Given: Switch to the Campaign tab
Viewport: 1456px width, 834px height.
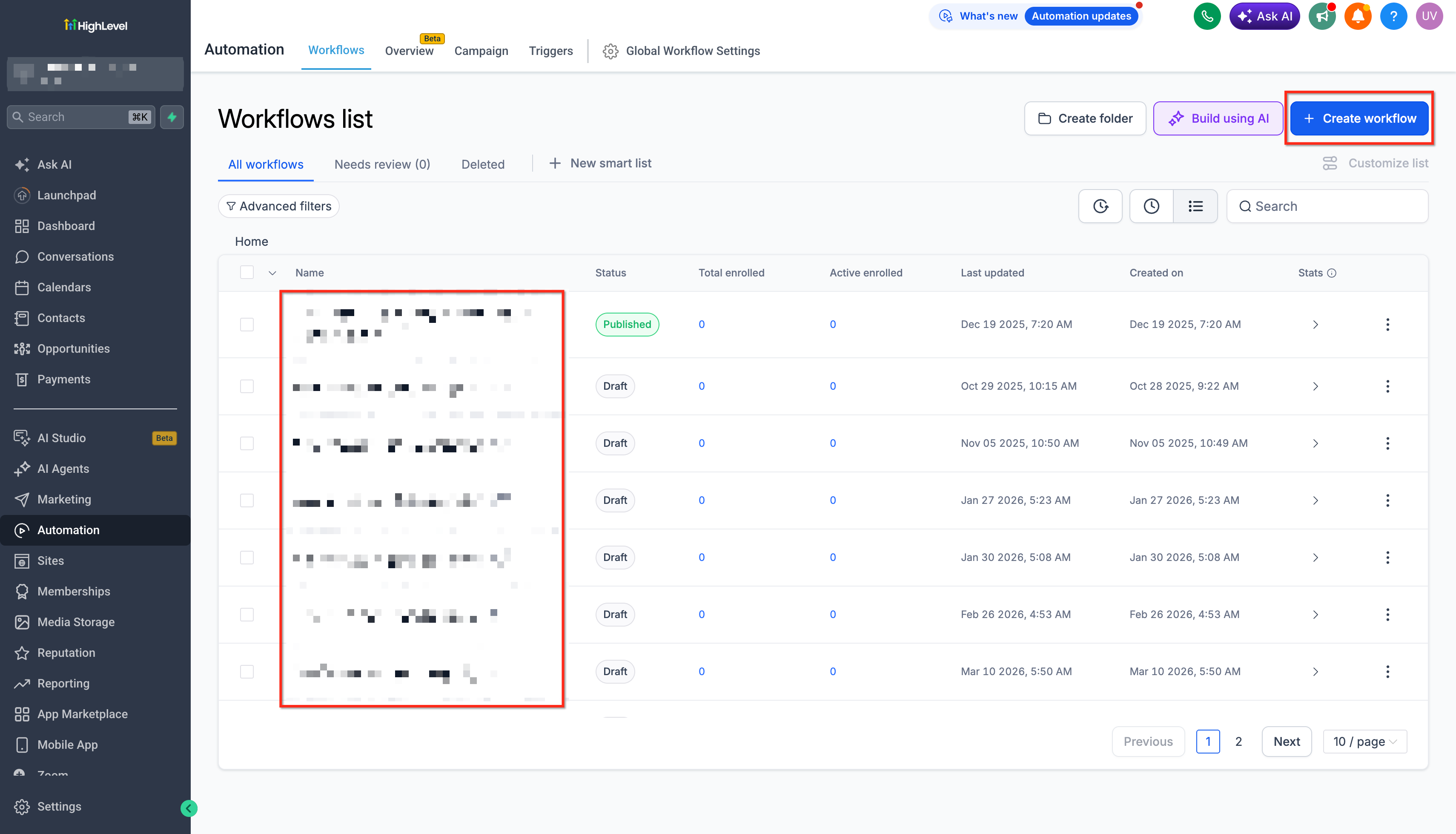Looking at the screenshot, I should coord(482,51).
